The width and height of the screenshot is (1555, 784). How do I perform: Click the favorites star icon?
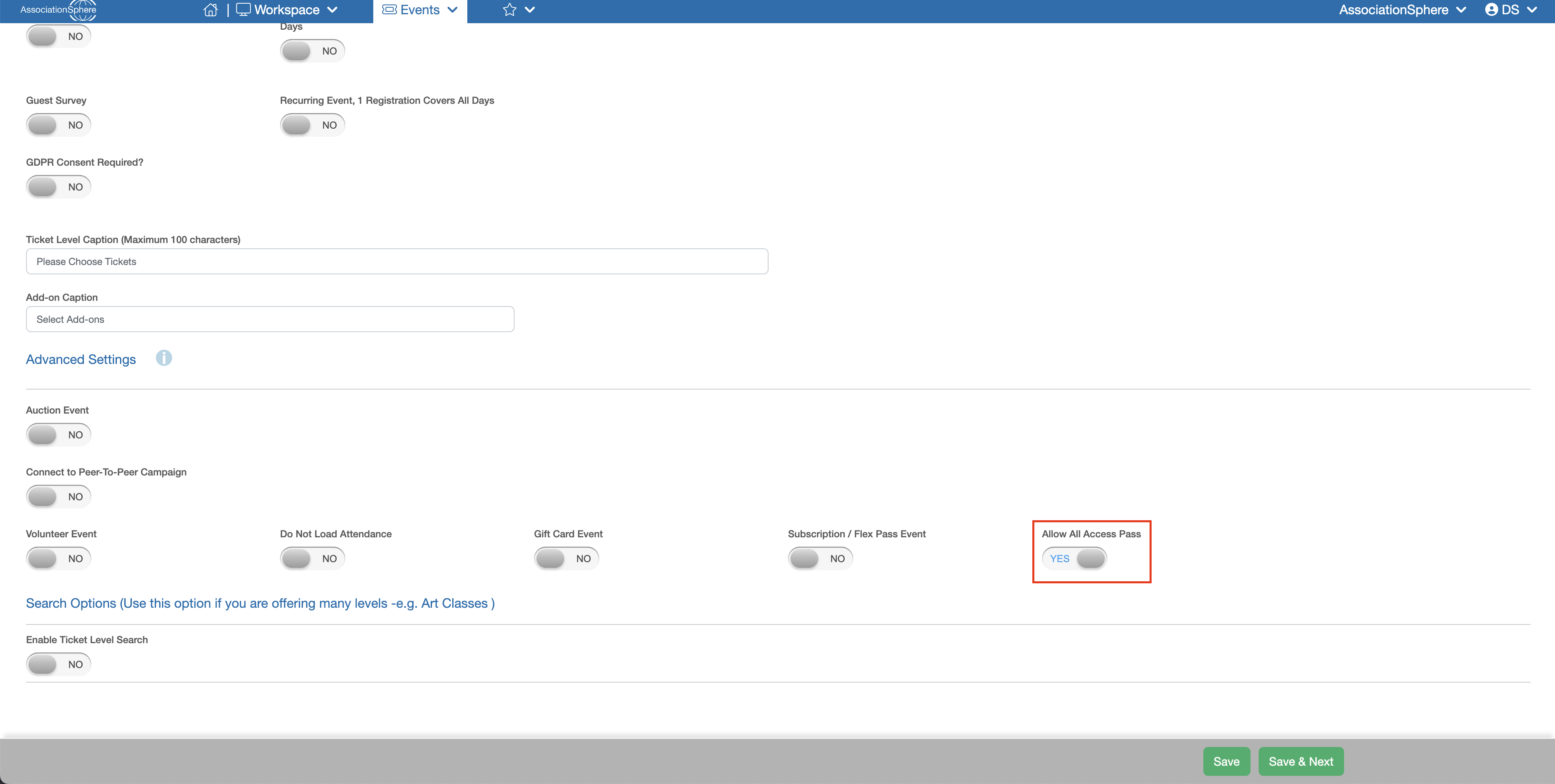pyautogui.click(x=510, y=10)
